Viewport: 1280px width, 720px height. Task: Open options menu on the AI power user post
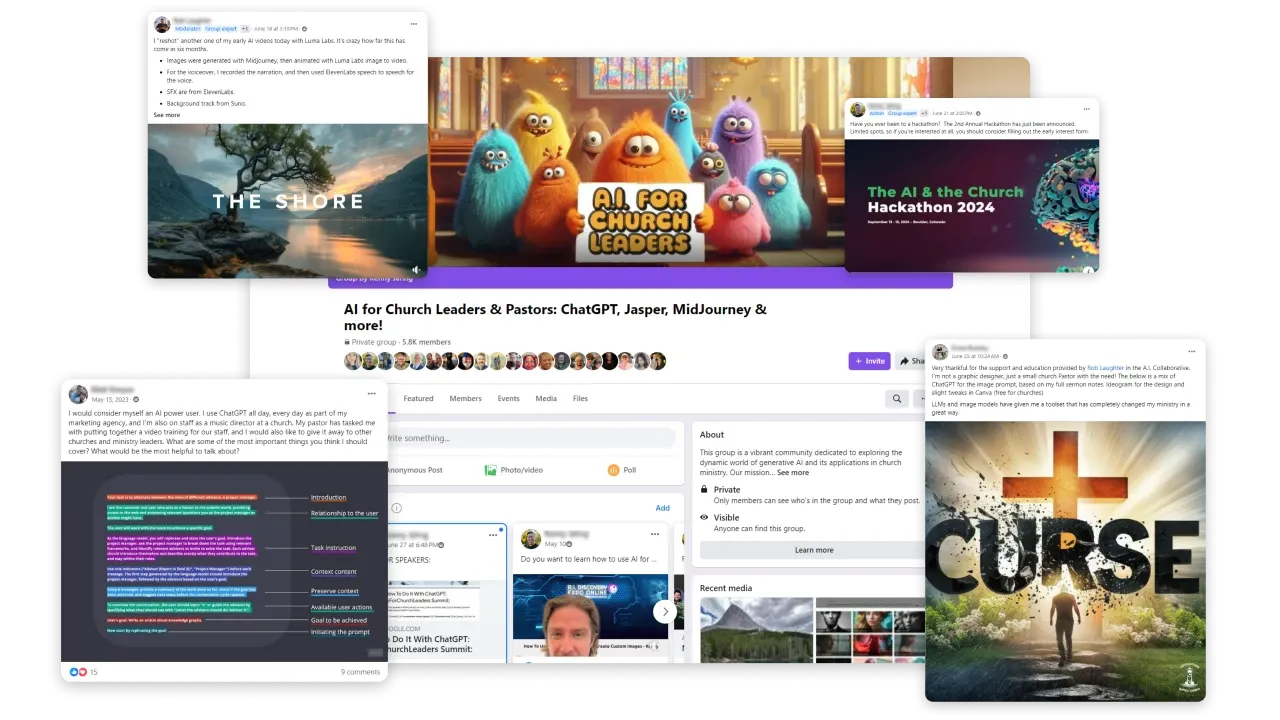tap(371, 394)
